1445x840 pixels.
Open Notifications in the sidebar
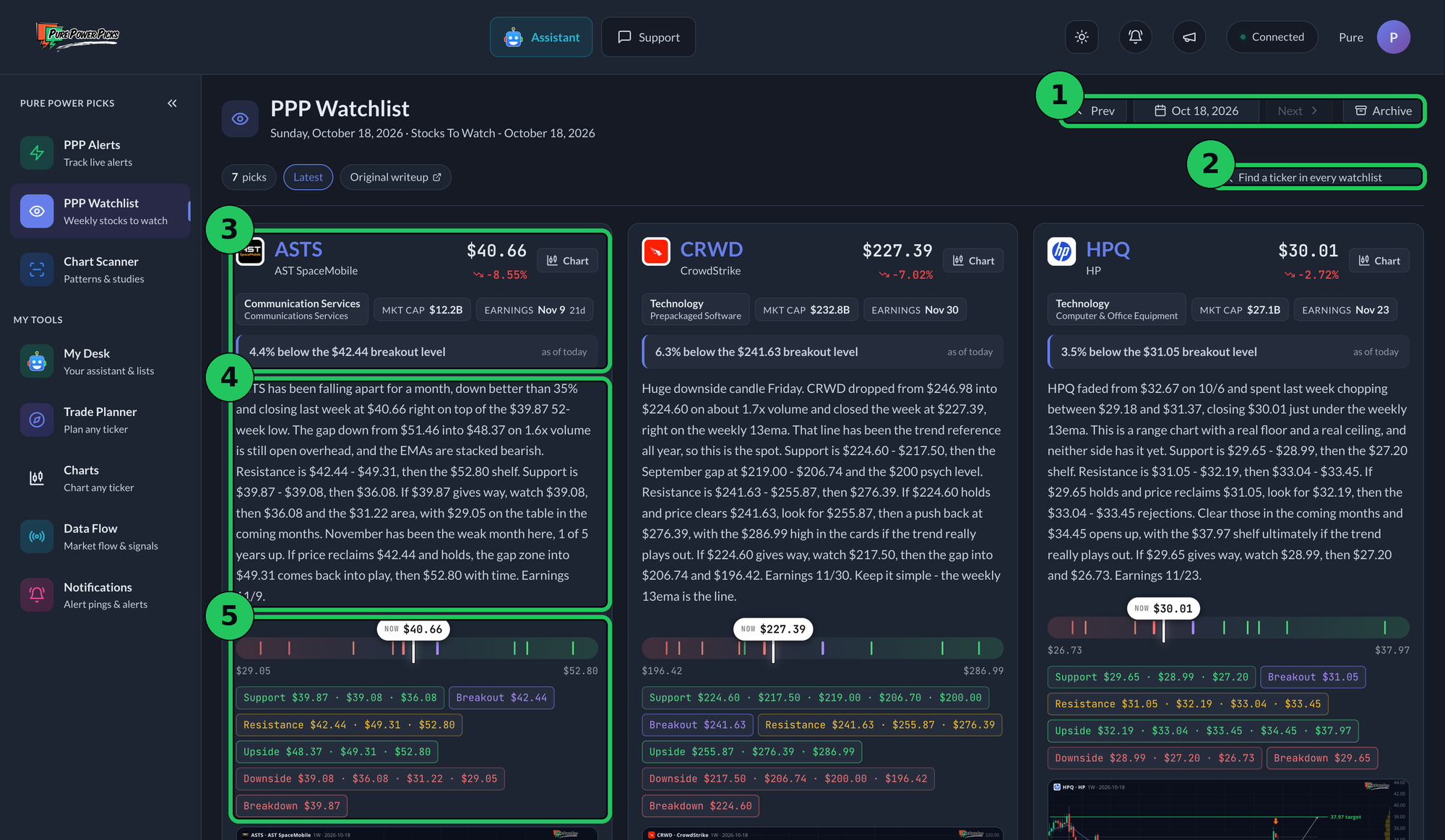[x=100, y=595]
